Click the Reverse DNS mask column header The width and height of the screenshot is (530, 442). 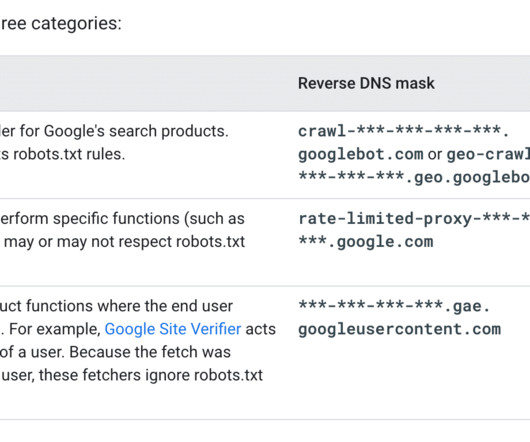366,83
